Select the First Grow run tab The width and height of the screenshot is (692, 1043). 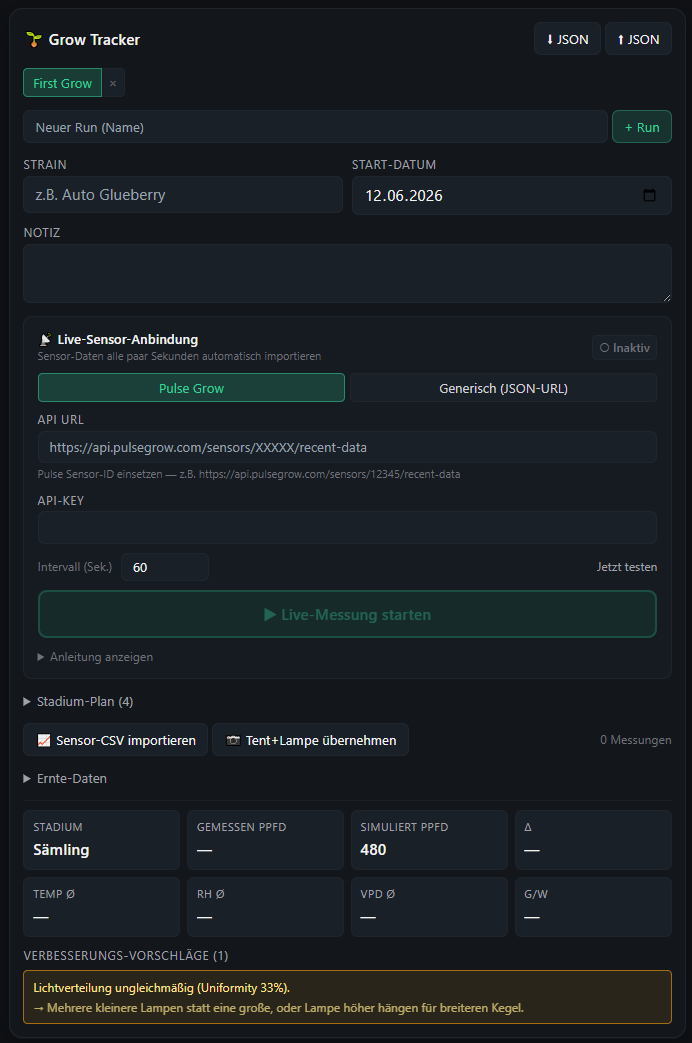click(x=63, y=83)
